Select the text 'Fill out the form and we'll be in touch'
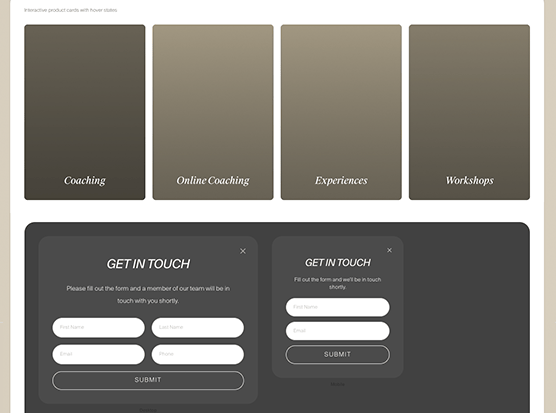The height and width of the screenshot is (413, 556). [x=338, y=279]
